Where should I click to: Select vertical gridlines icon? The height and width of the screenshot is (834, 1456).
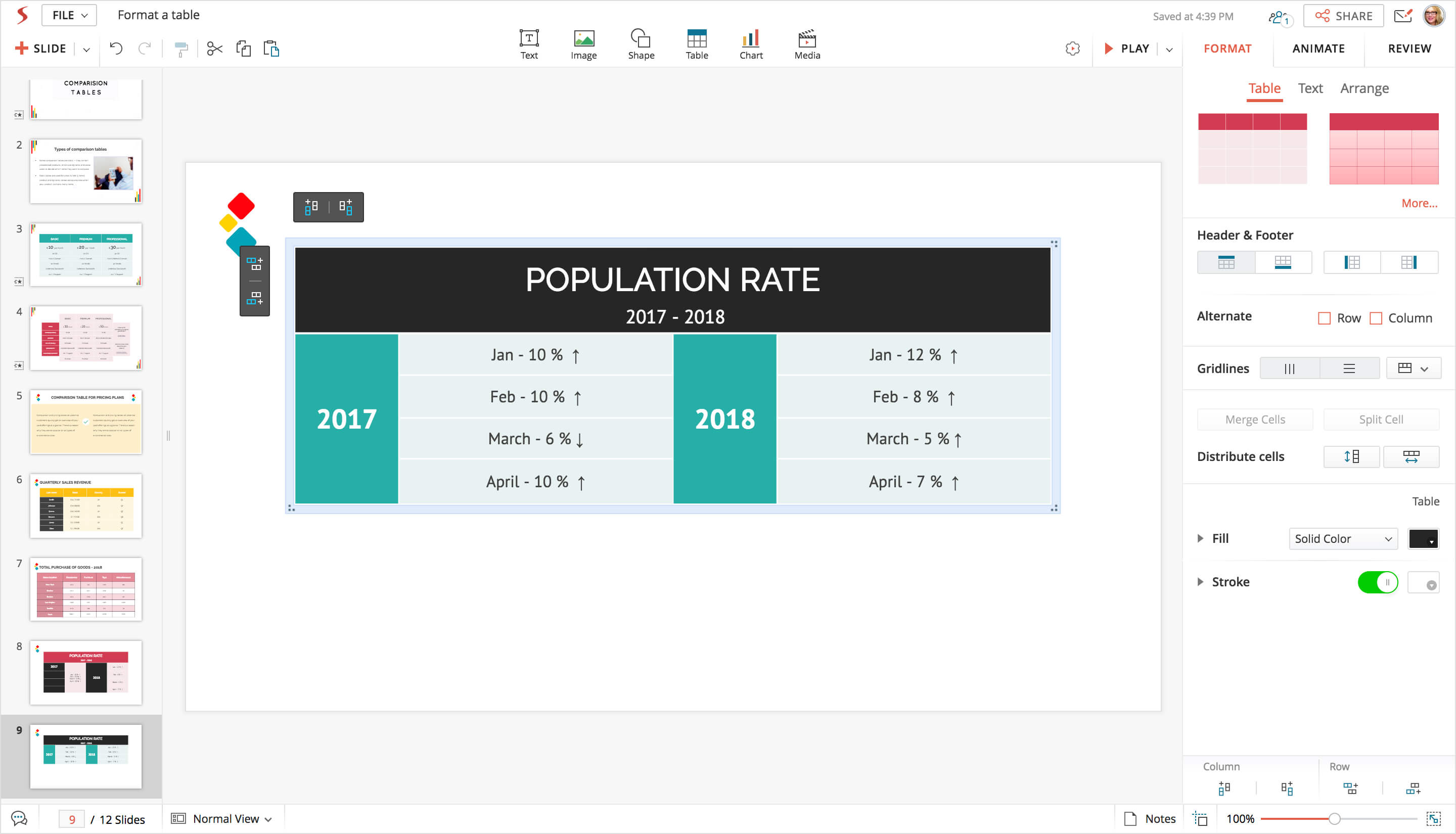1289,368
